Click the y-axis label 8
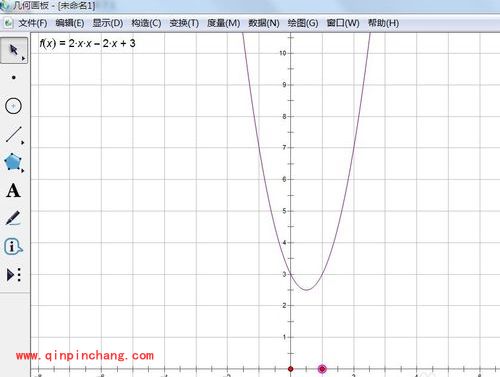 point(284,116)
